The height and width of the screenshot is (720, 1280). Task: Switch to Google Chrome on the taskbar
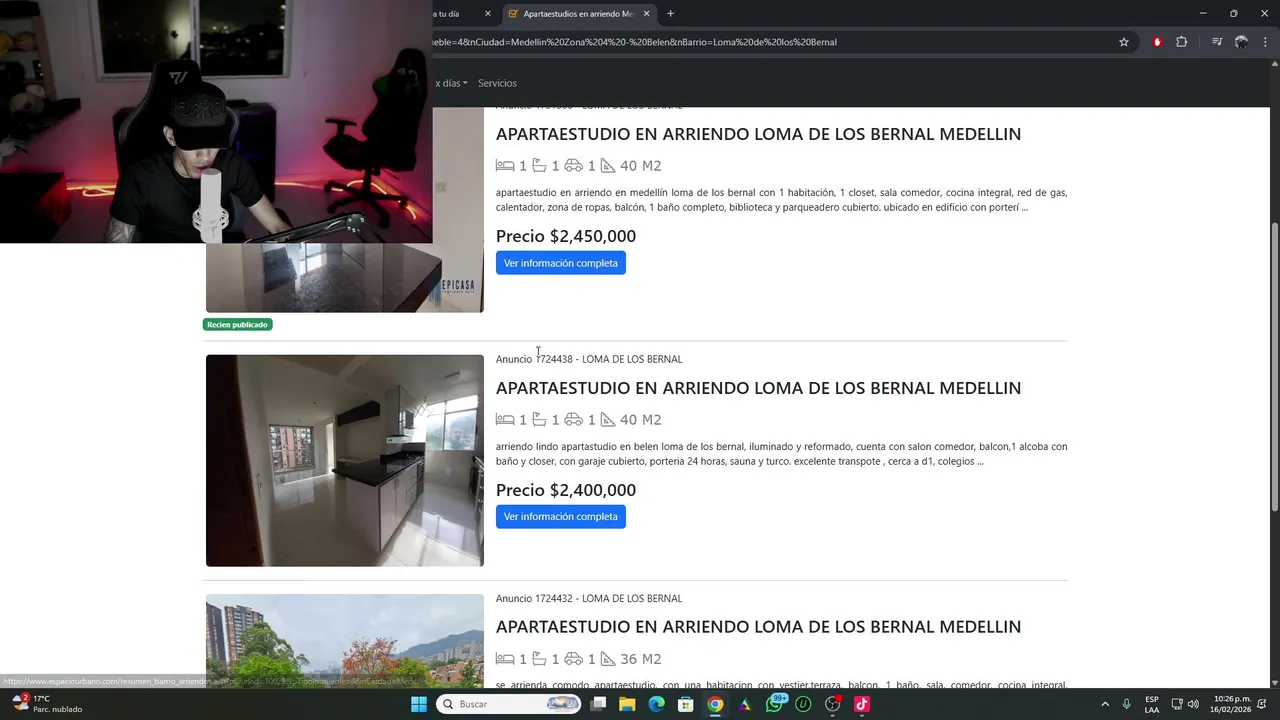tap(715, 704)
